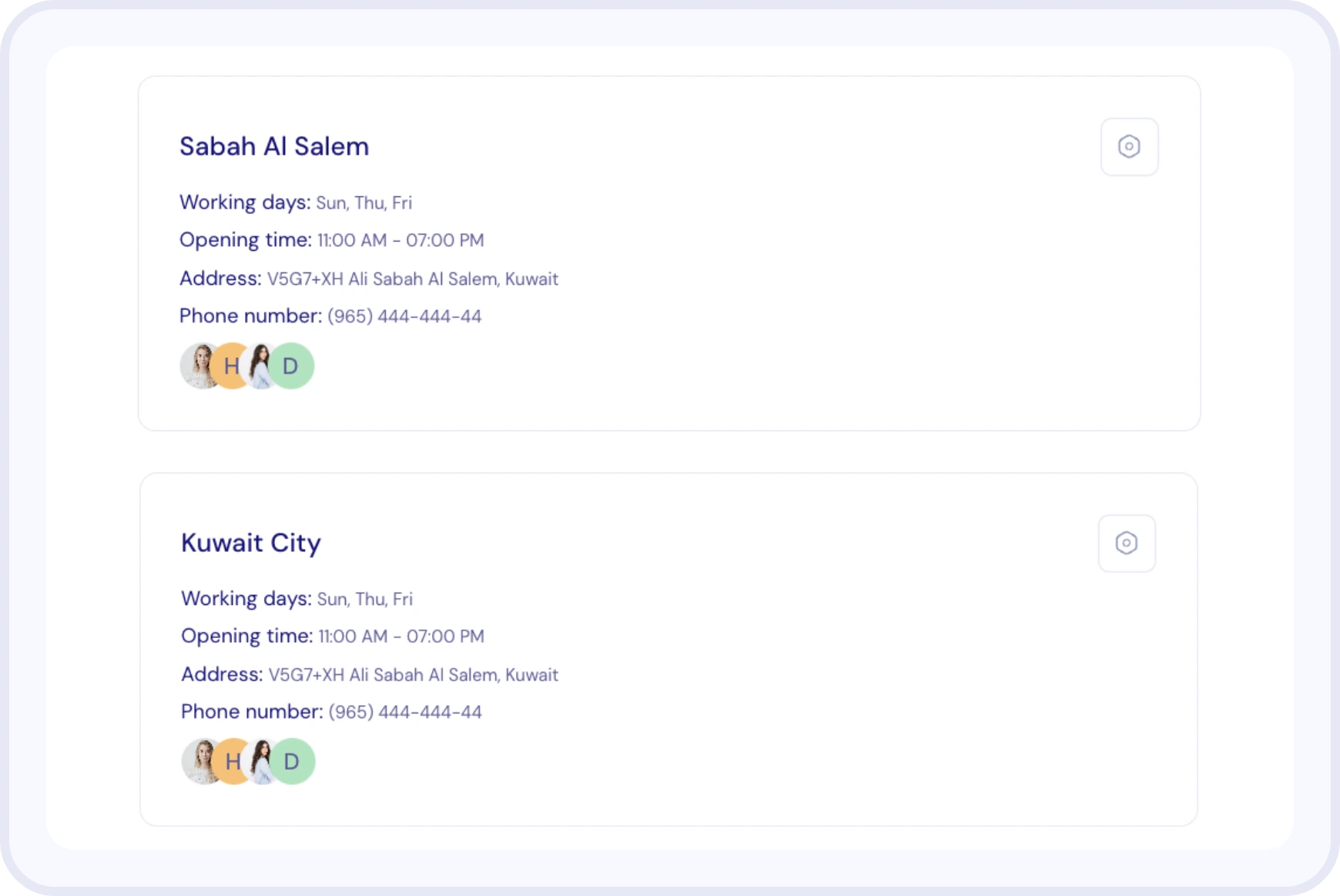Screen dimensions: 1340x896
Task: Click the address in Sabah Al Salem card
Action: 412,279
